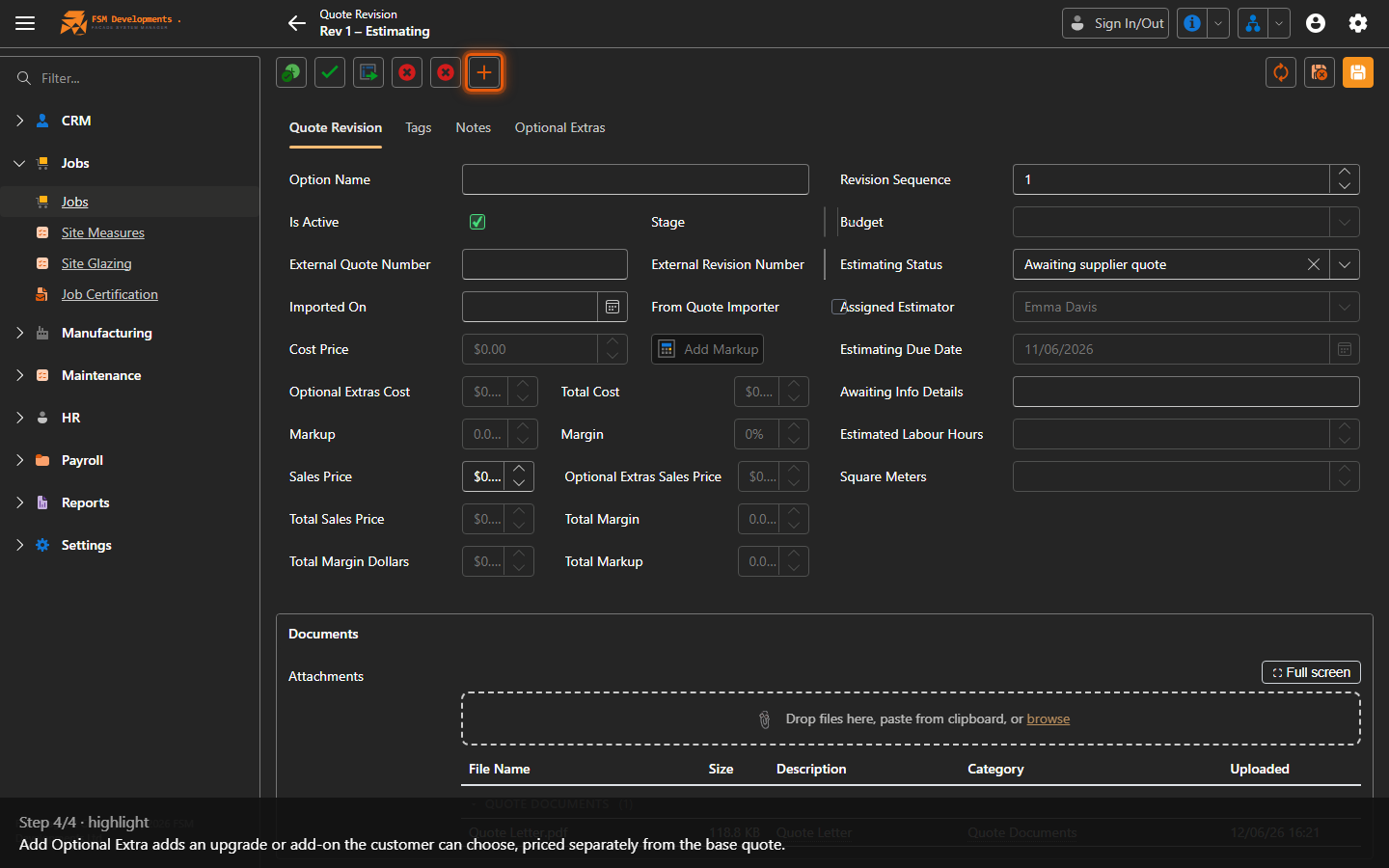The image size is (1389, 868).
Task: Open the hamburger navigation menu
Action: click(x=25, y=23)
